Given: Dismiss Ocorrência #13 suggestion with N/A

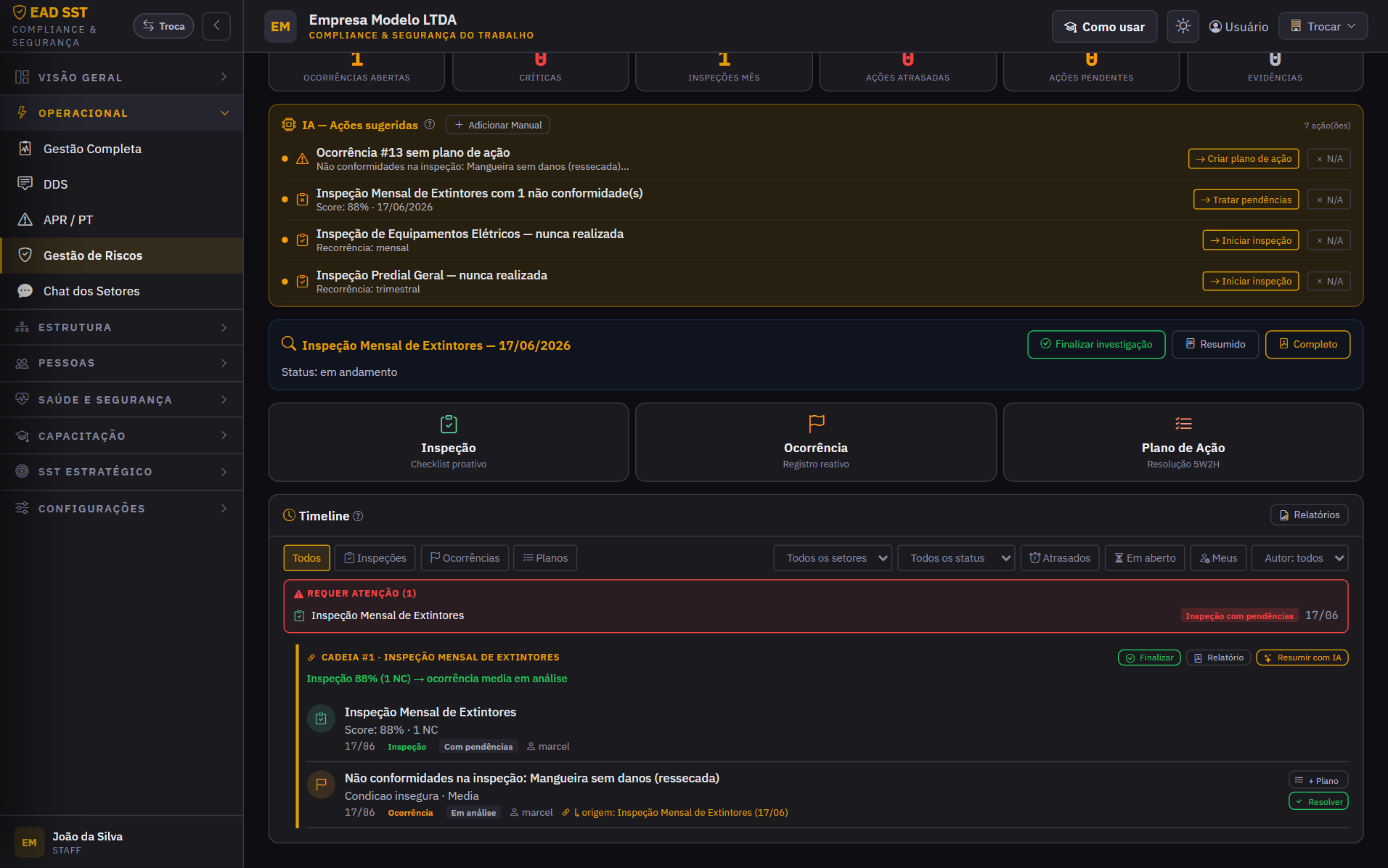Looking at the screenshot, I should pos(1328,158).
